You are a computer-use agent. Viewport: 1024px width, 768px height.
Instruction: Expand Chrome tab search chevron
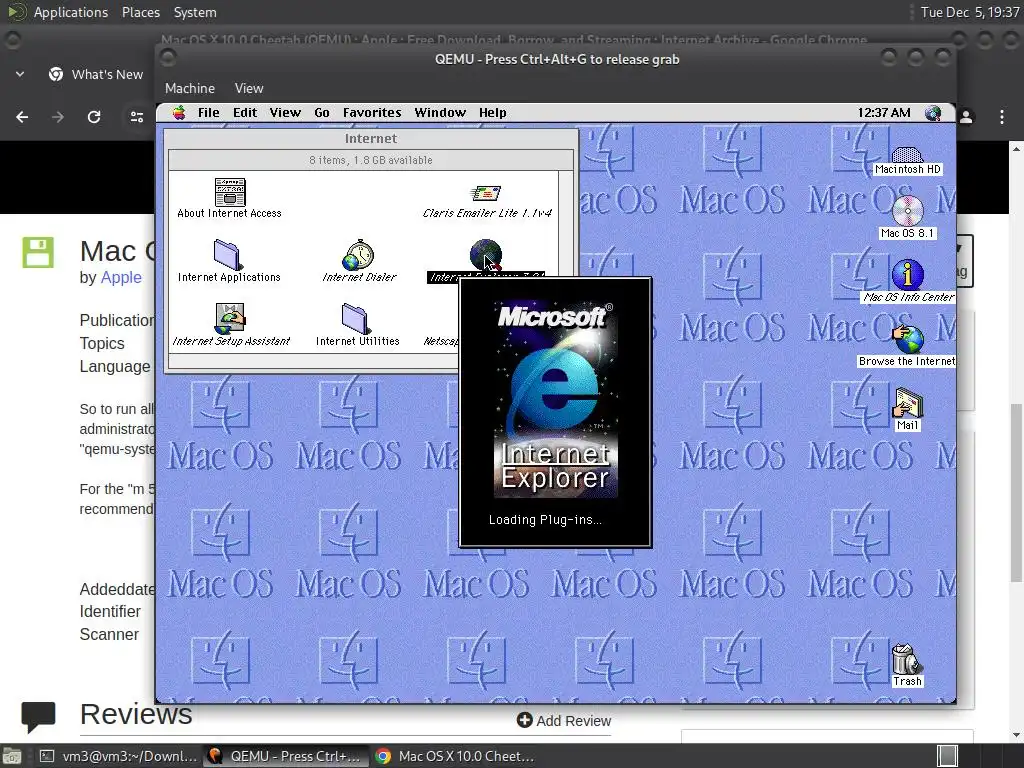20,74
